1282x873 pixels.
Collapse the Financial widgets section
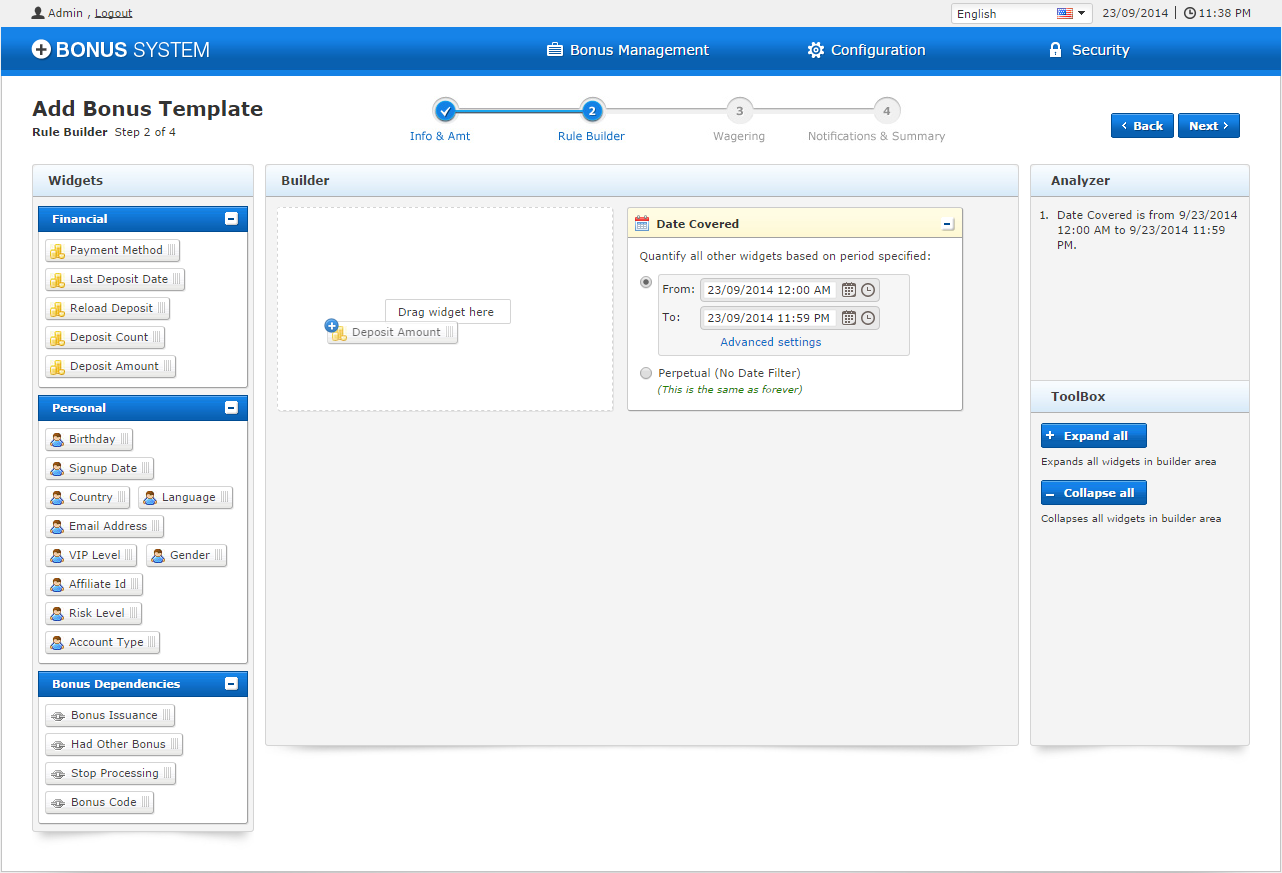tap(231, 219)
